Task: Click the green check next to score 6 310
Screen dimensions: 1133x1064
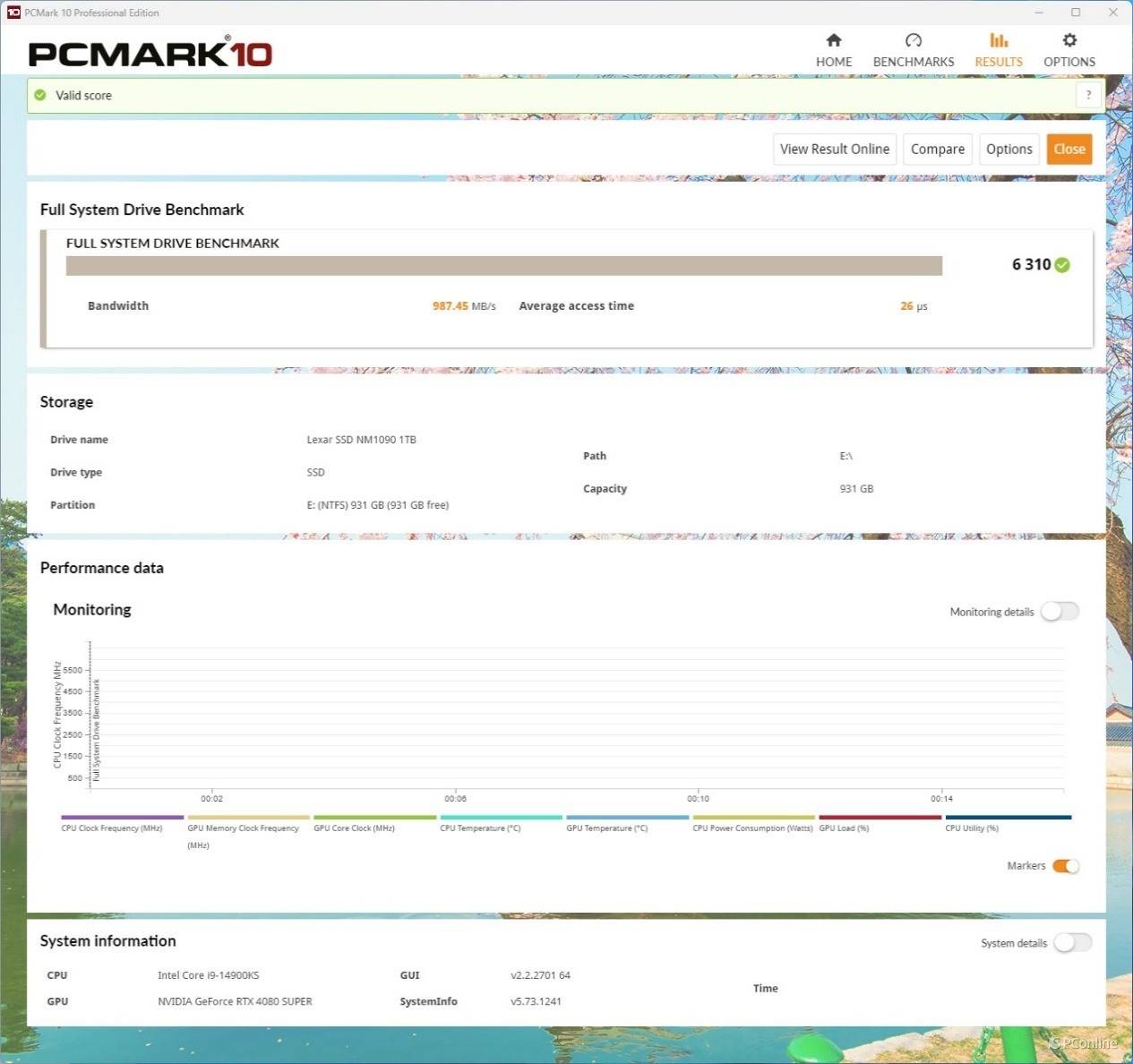Action: tap(1062, 265)
